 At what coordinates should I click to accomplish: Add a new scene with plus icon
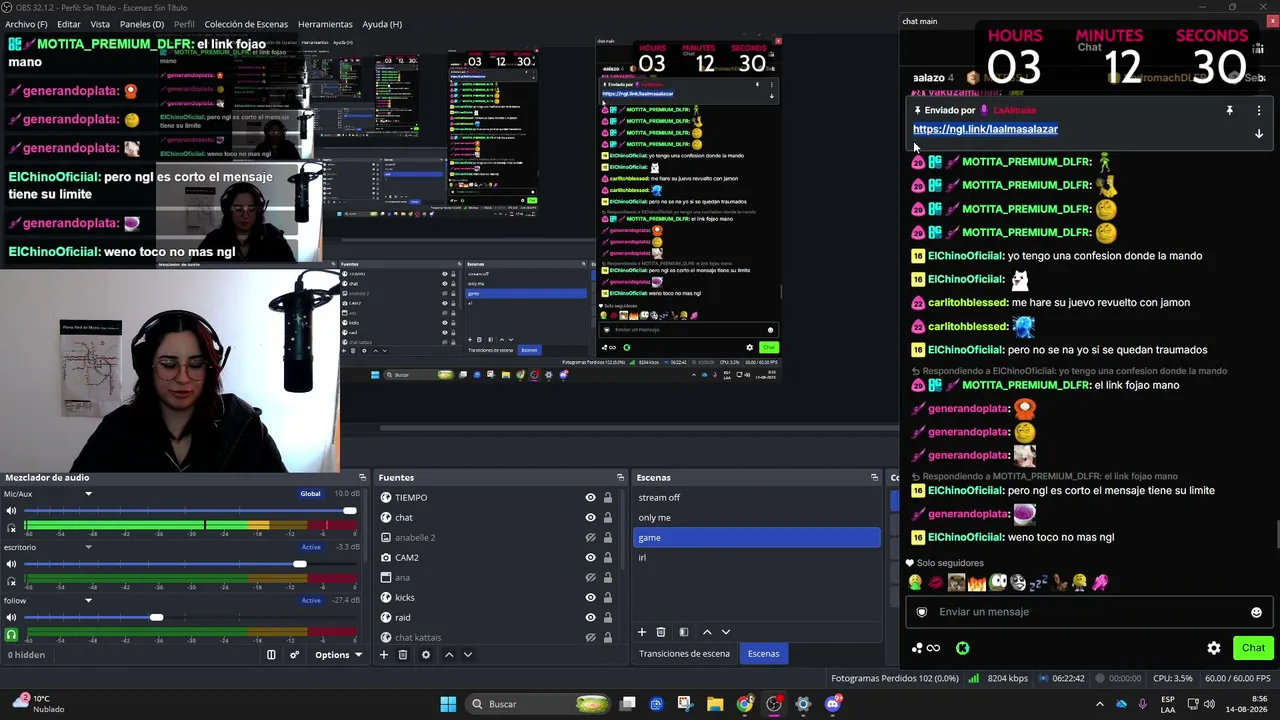point(642,632)
